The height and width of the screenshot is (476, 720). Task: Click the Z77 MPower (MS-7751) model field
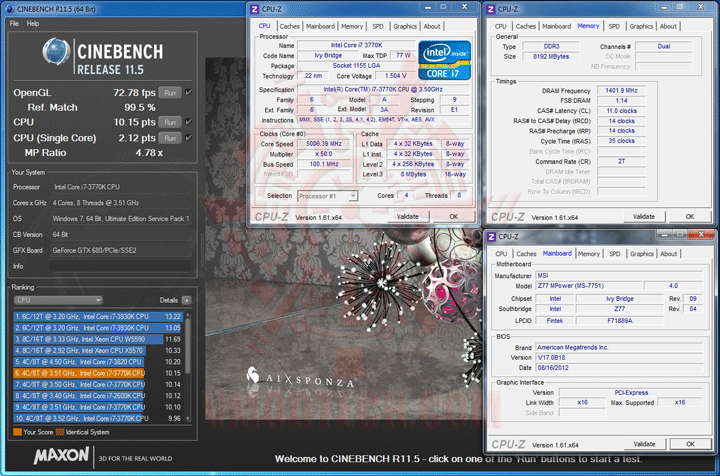pos(589,286)
